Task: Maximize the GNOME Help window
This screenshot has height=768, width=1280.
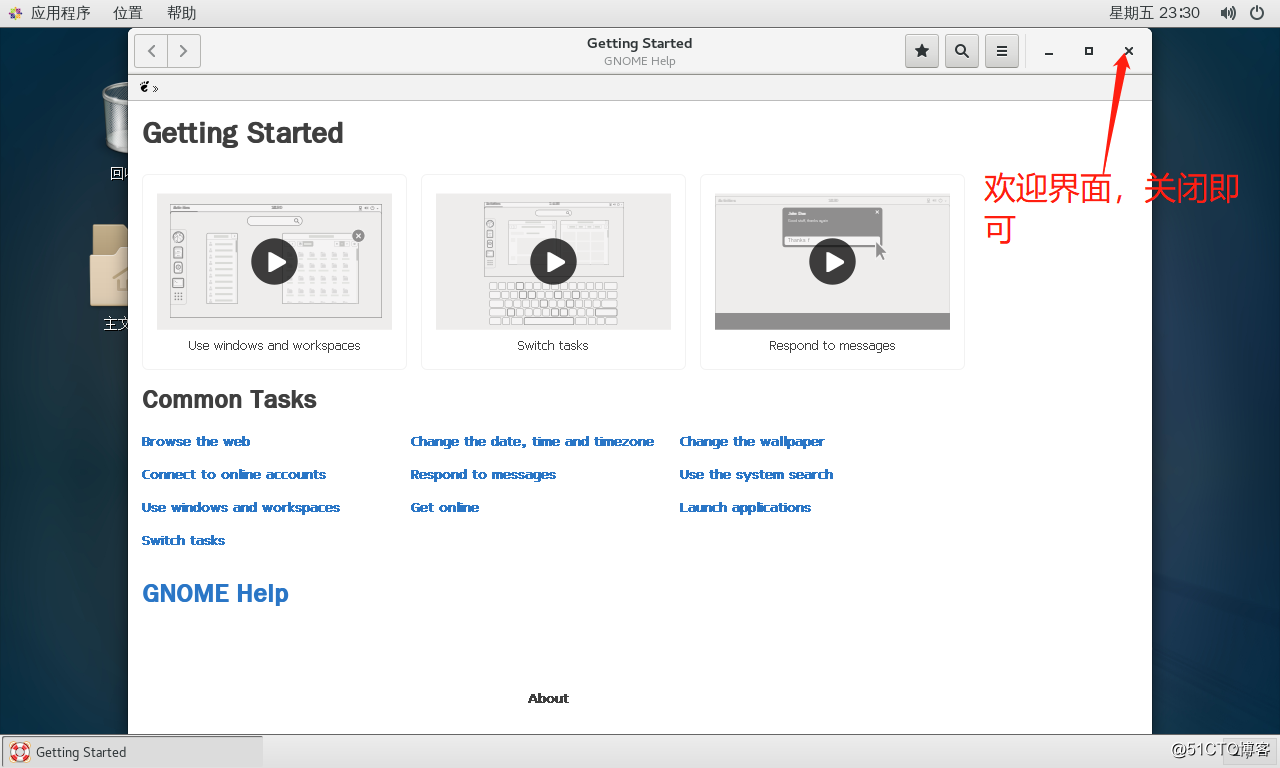Action: coord(1089,51)
